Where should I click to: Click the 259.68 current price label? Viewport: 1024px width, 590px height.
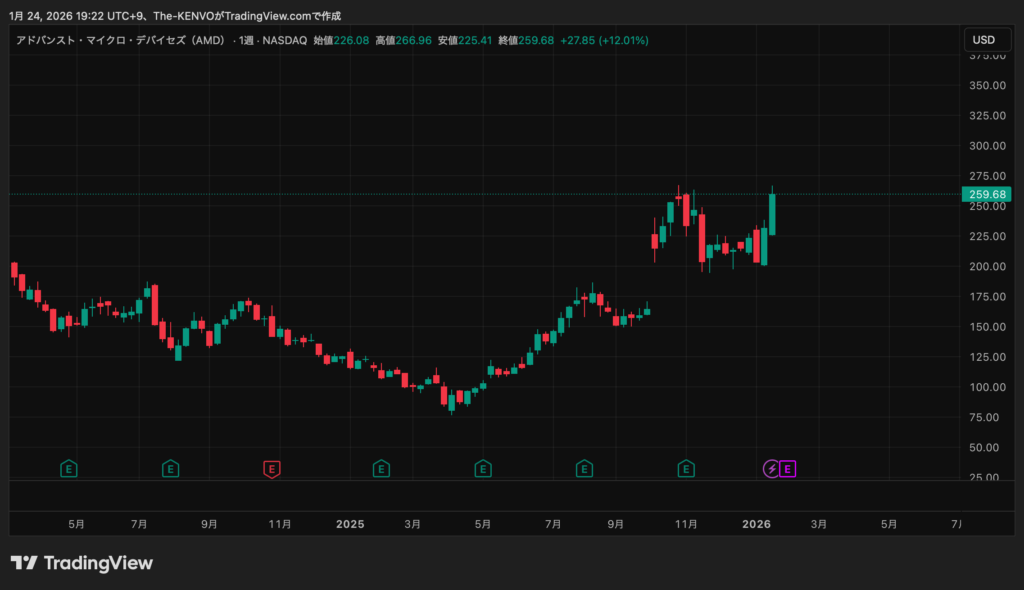[987, 194]
